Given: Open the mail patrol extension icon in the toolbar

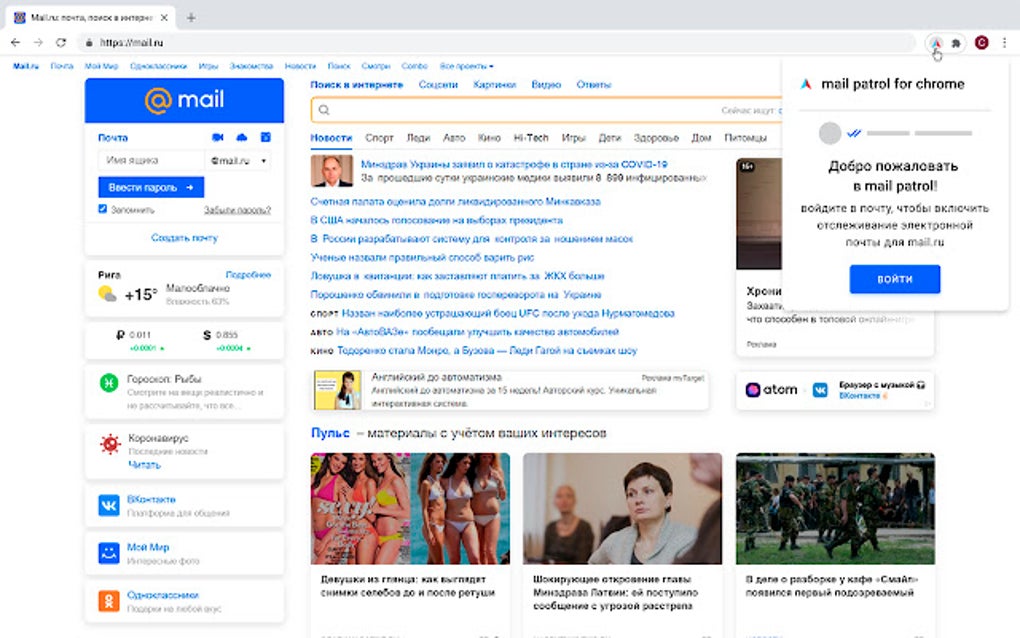Looking at the screenshot, I should click(936, 43).
